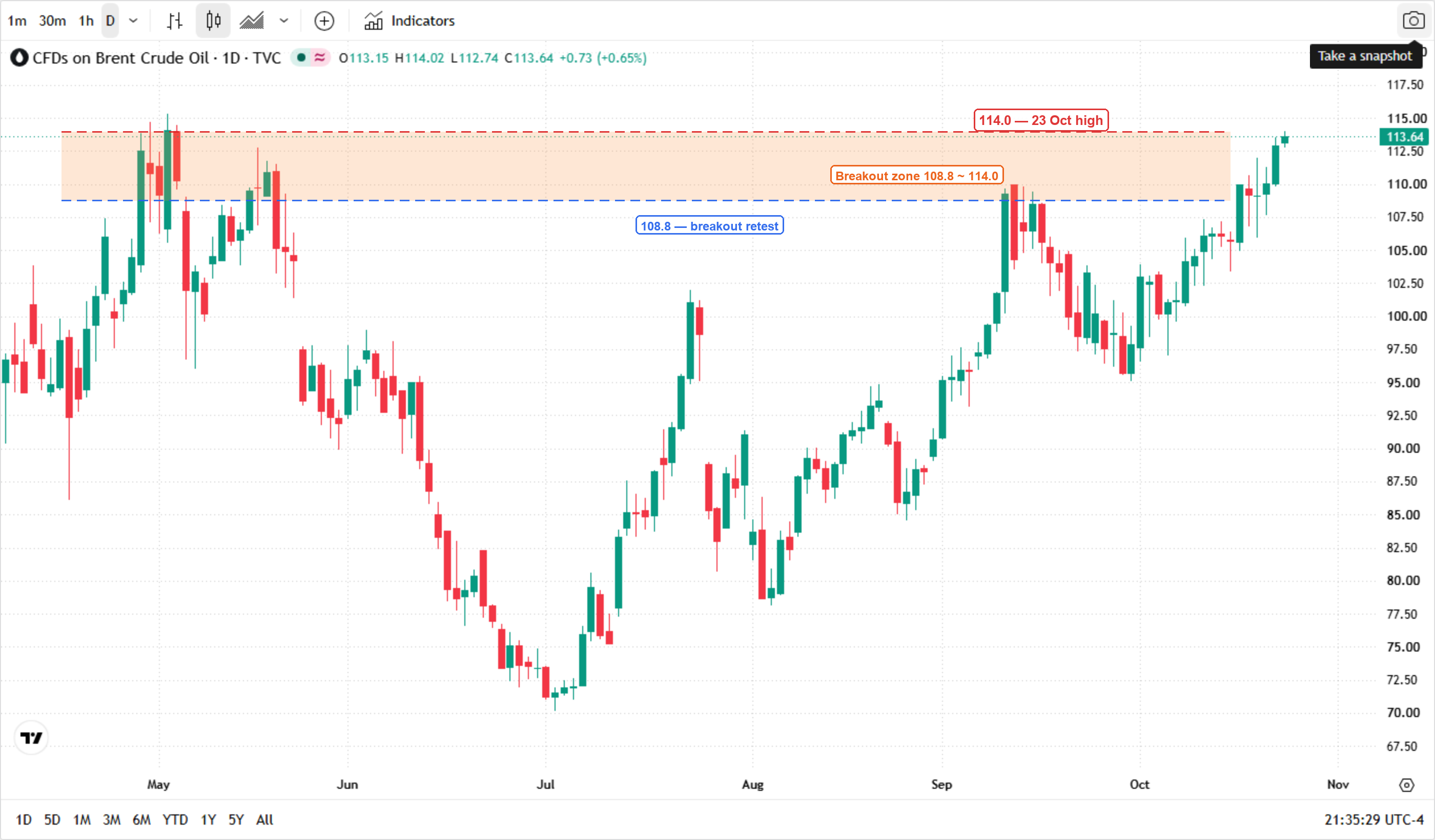The height and width of the screenshot is (840, 1435).
Task: Select the '114.0 — 23 Oct high' label
Action: pyautogui.click(x=1041, y=120)
